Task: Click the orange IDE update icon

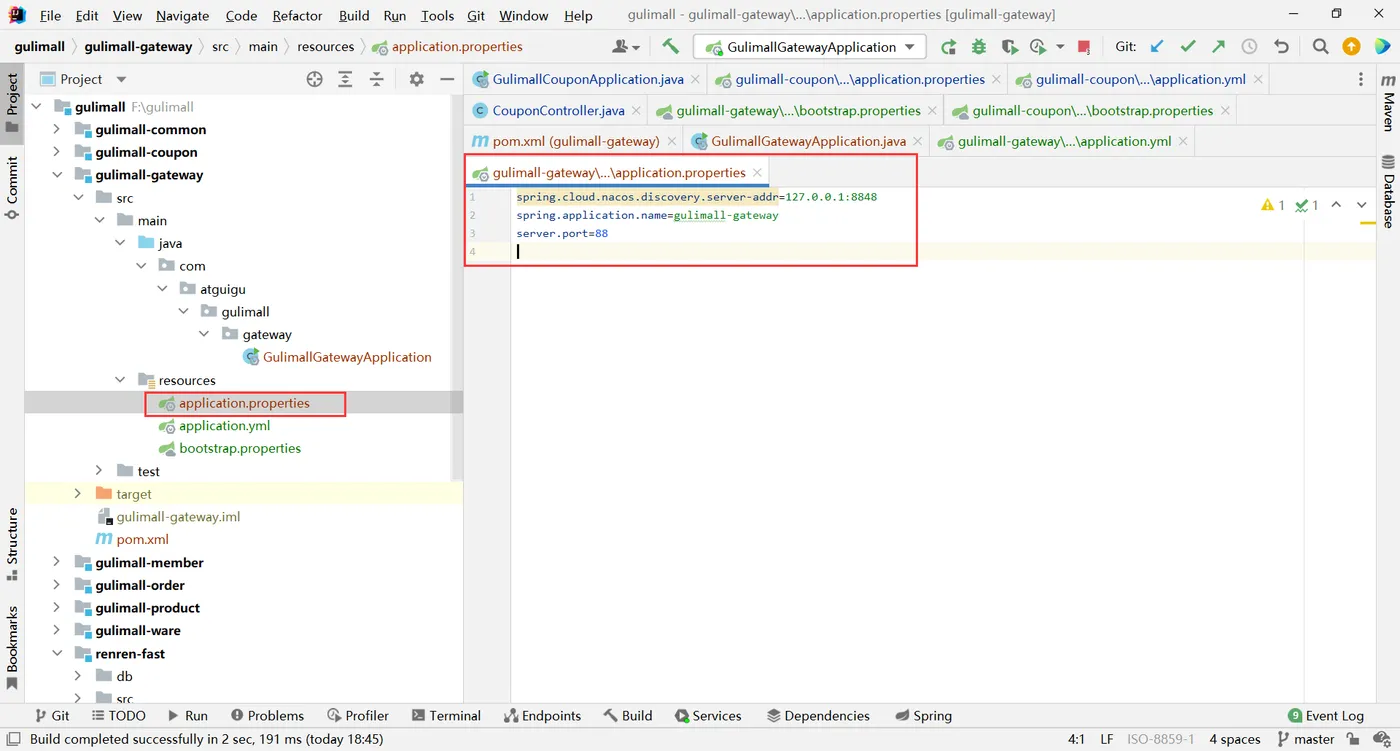Action: 1351,46
